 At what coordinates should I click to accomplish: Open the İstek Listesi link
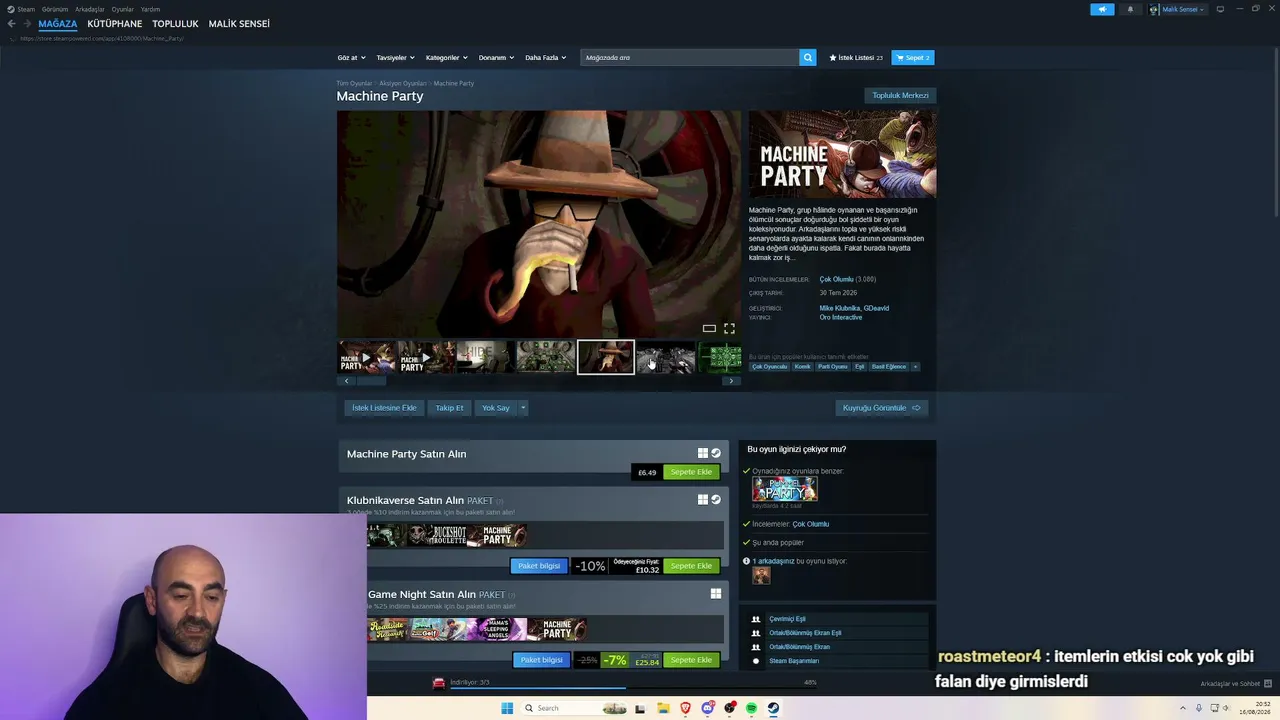pos(856,57)
